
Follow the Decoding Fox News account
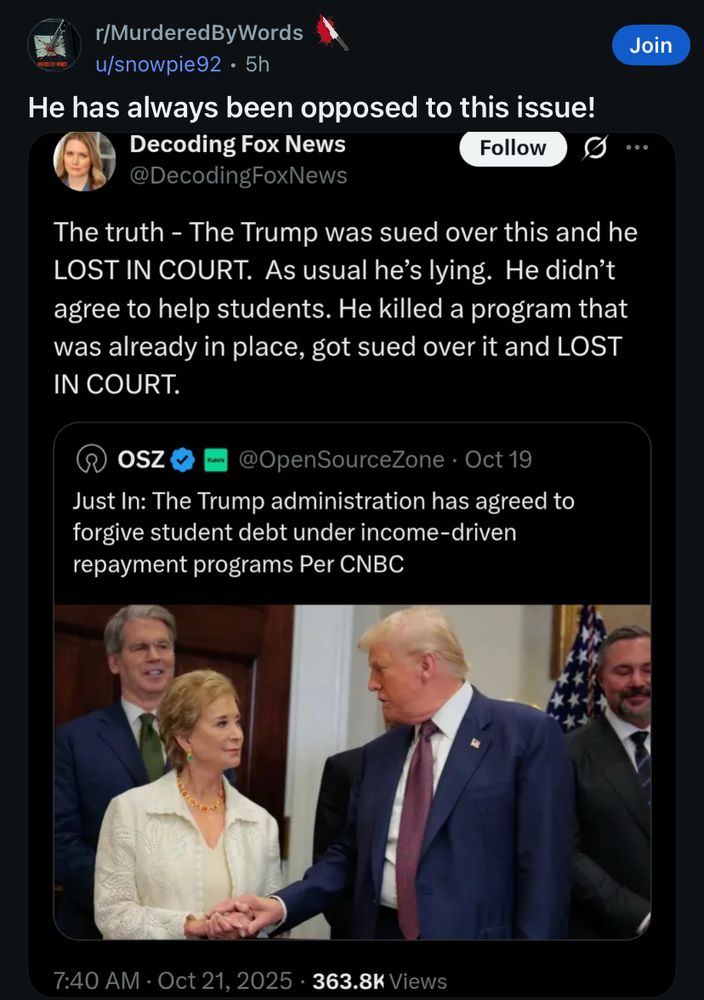pyautogui.click(x=513, y=147)
